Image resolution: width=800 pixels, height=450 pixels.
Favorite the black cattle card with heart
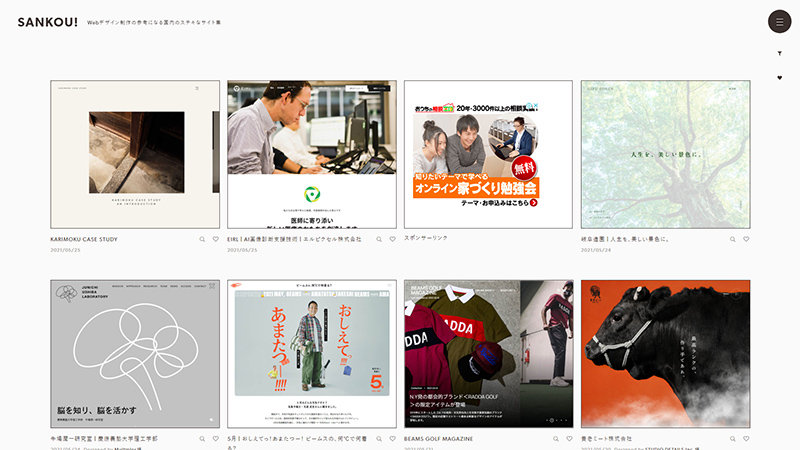[x=746, y=438]
